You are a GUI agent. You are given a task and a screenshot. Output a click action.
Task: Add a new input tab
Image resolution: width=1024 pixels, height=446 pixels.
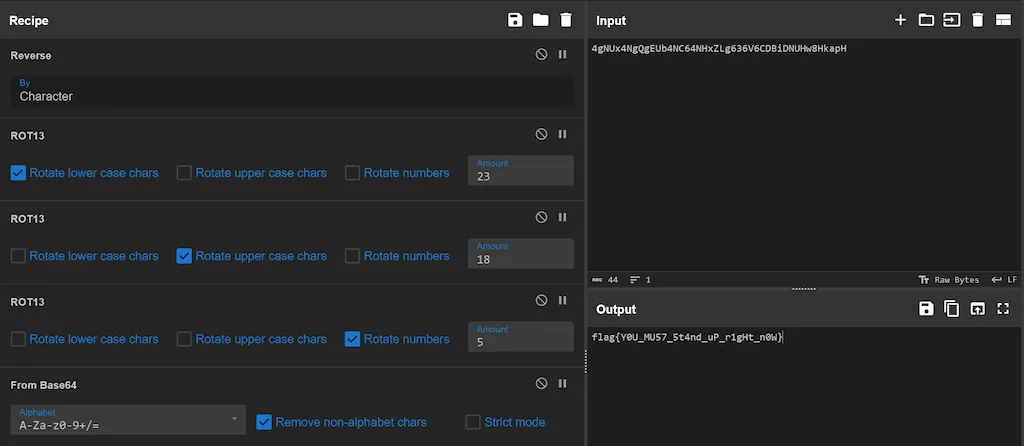pyautogui.click(x=900, y=20)
